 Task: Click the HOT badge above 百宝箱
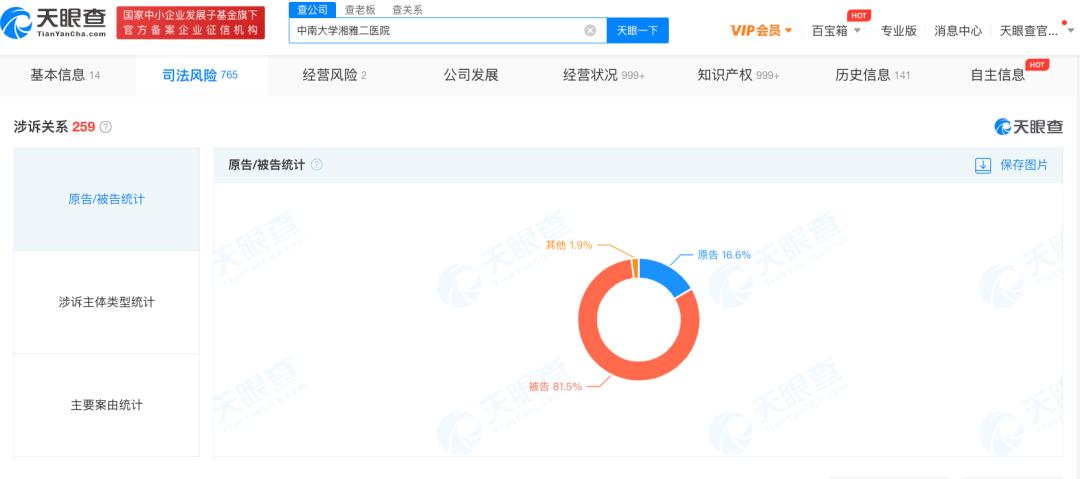(859, 15)
